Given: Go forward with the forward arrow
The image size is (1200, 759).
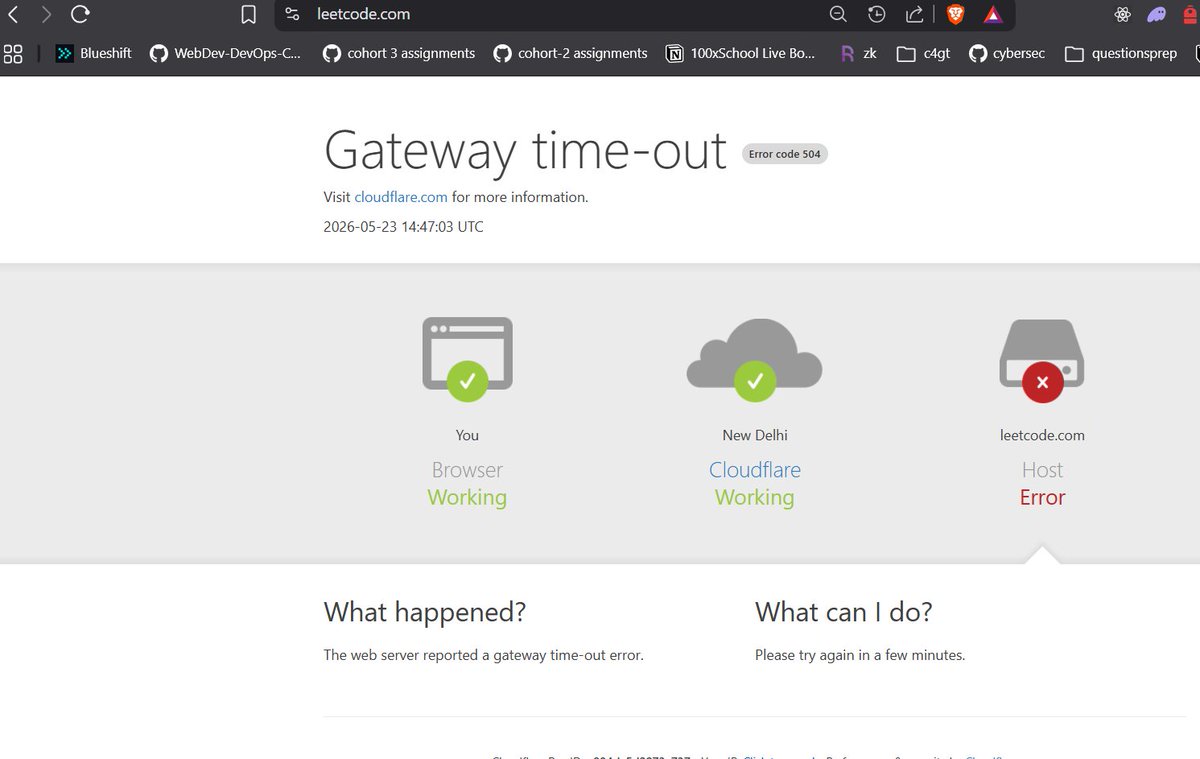Looking at the screenshot, I should 46,14.
